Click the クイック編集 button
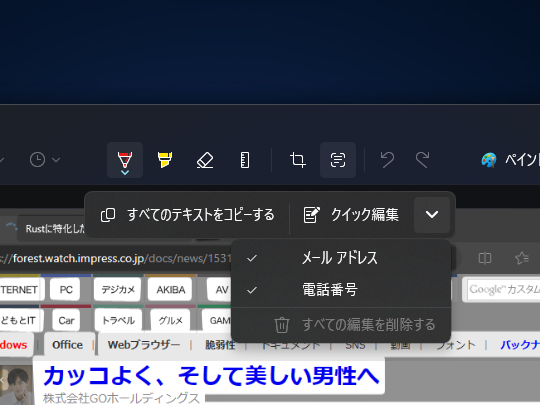Screen dimensions: 540x405 (x=351, y=215)
